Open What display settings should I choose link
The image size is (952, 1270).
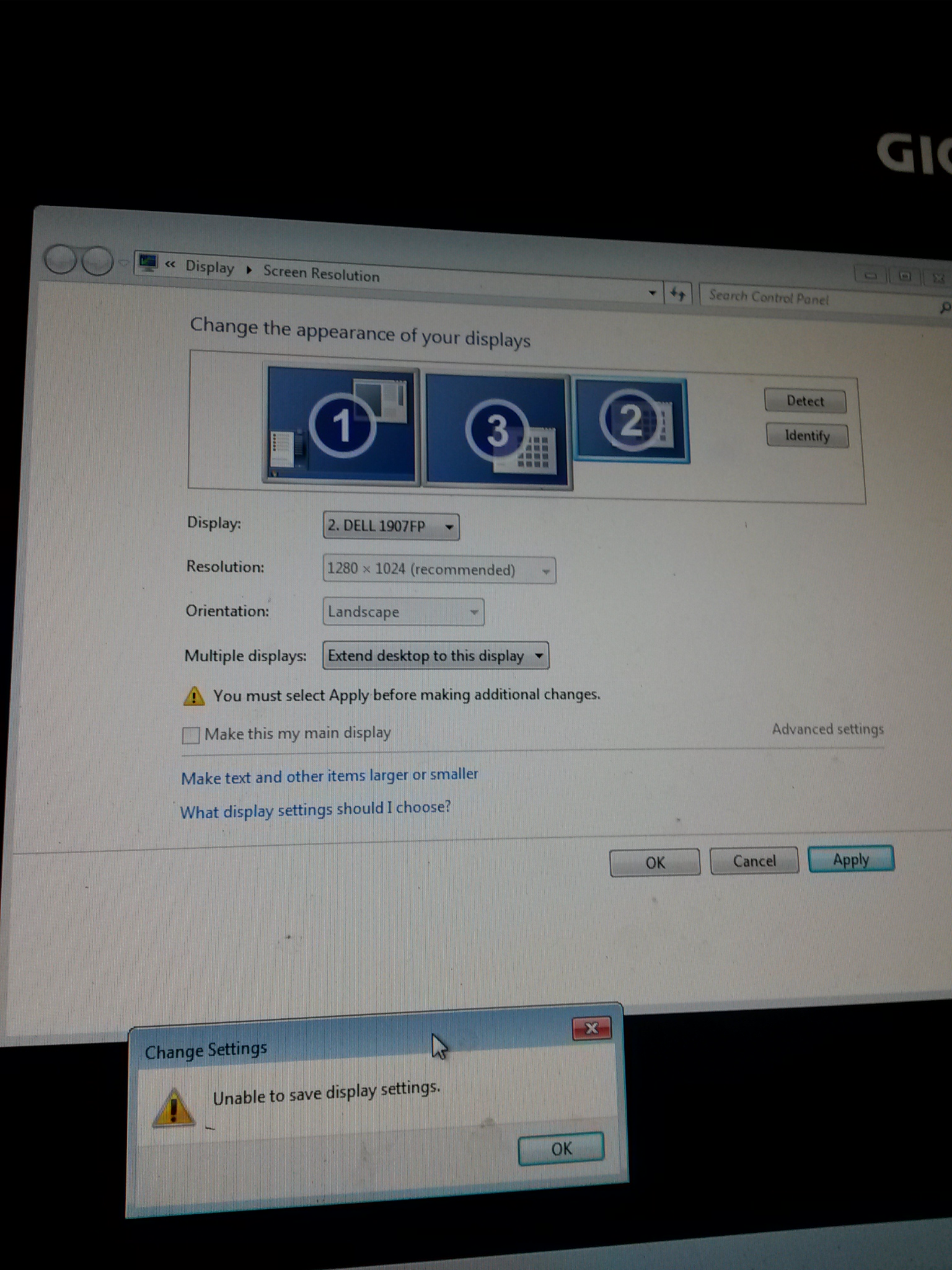[315, 809]
